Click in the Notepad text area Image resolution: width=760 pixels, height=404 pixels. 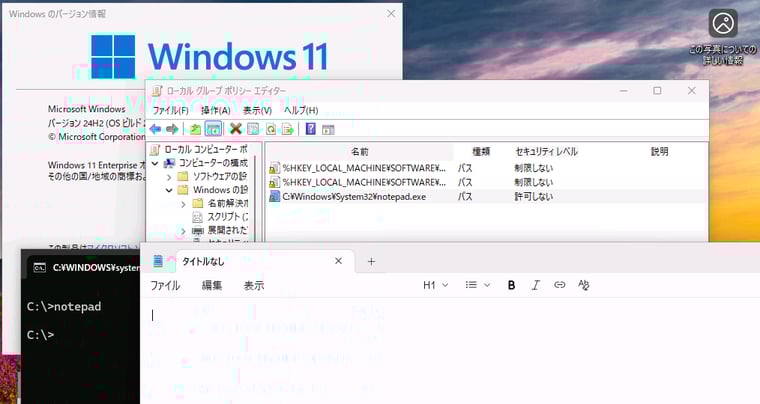click(450, 351)
